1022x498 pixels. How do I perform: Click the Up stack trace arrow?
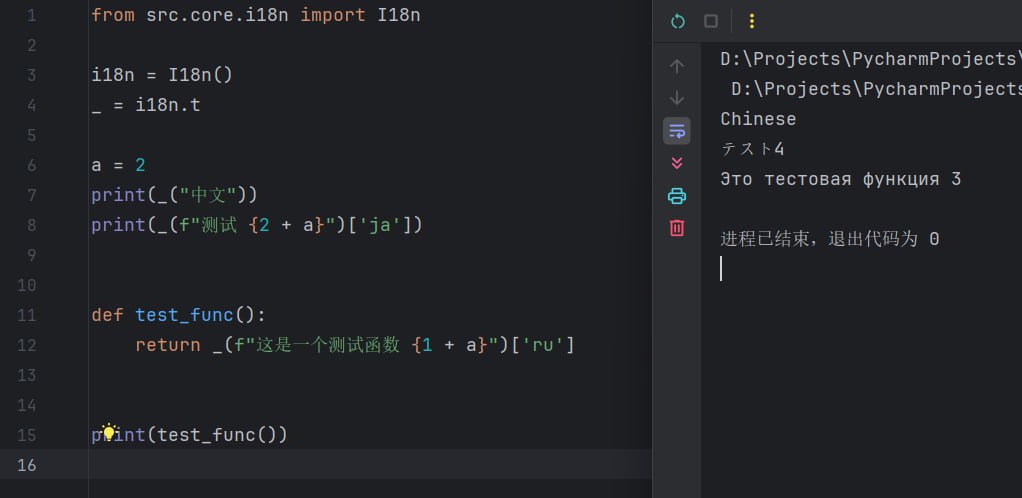pos(677,66)
